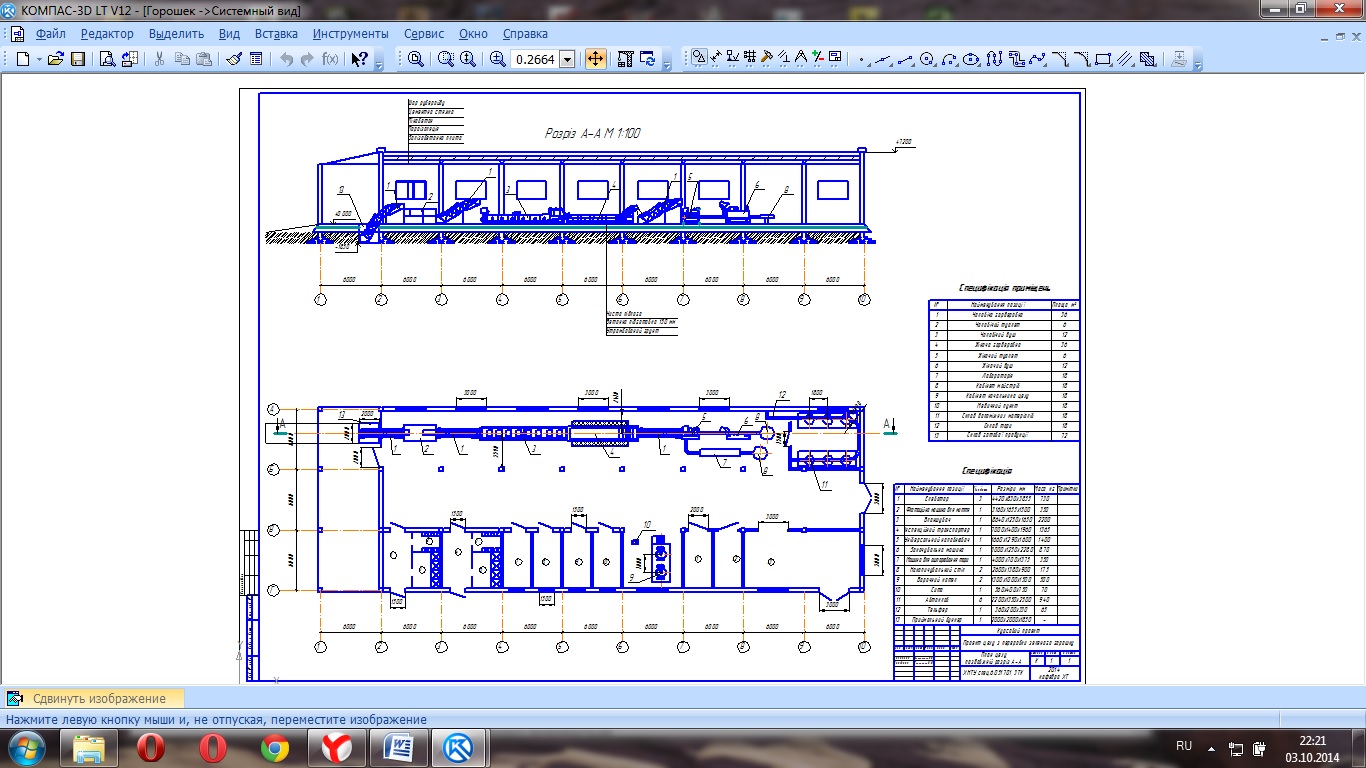Switch to the Views panel icon
The height and width of the screenshot is (768, 1366).
click(835, 57)
